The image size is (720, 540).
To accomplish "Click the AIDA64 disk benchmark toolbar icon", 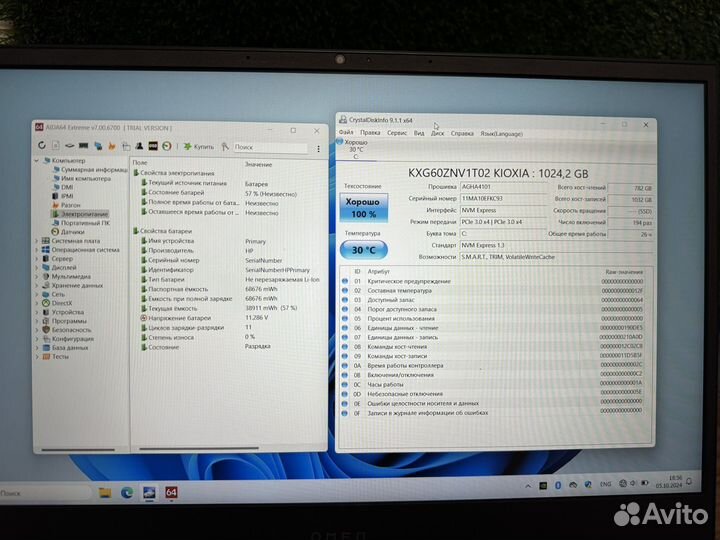I will pyautogui.click(x=69, y=146).
